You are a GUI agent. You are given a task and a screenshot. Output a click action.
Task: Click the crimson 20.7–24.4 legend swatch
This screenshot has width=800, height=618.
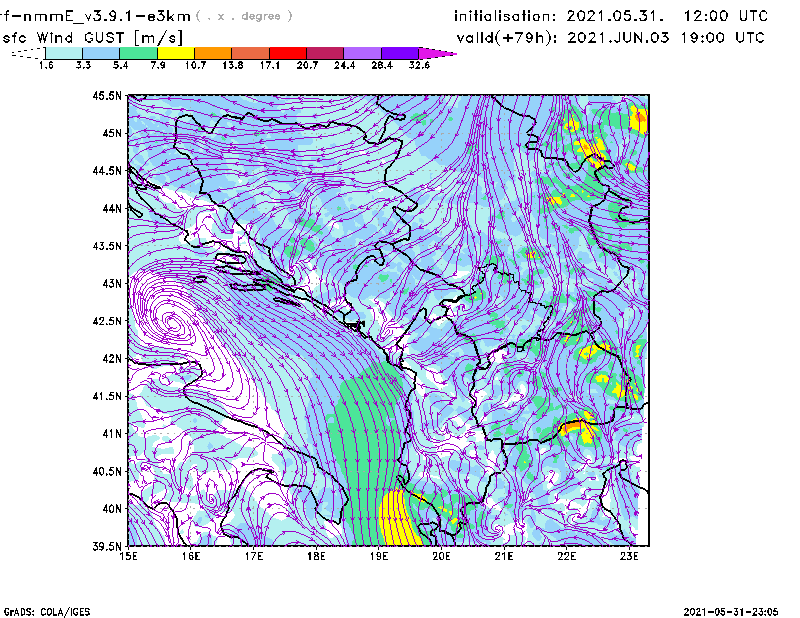point(325,53)
